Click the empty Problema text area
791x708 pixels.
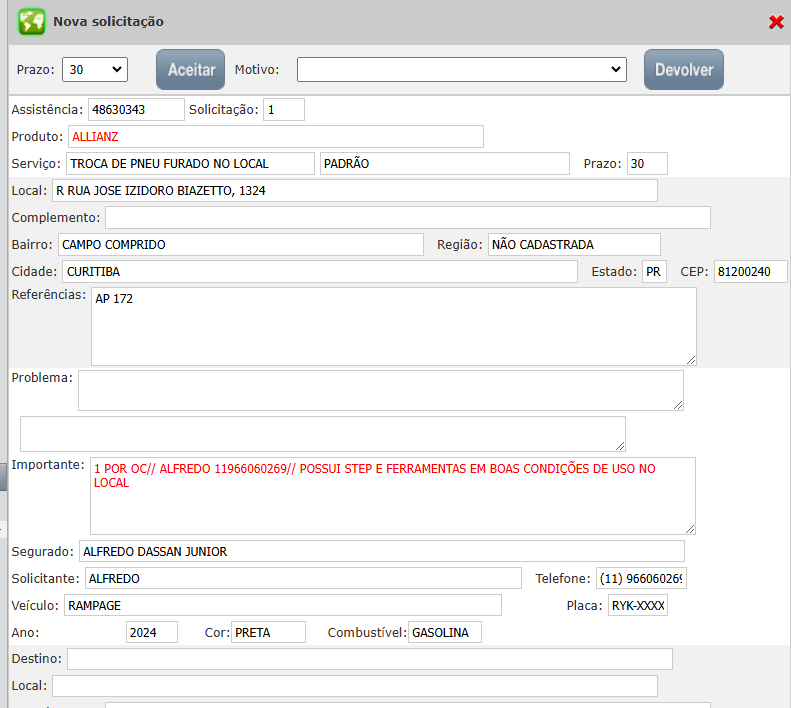[380, 390]
